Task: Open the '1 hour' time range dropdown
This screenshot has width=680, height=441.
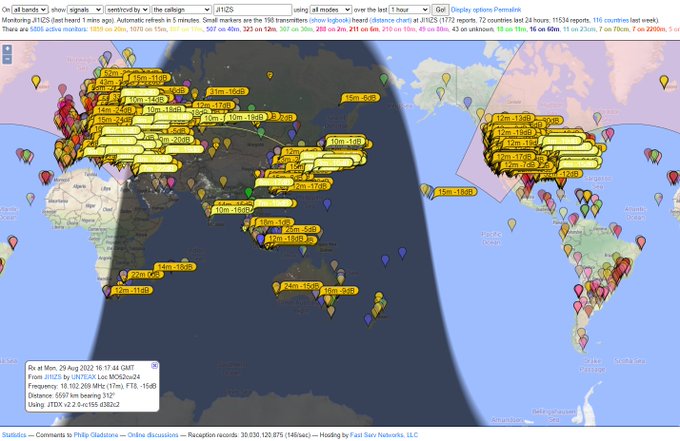Action: (x=409, y=10)
